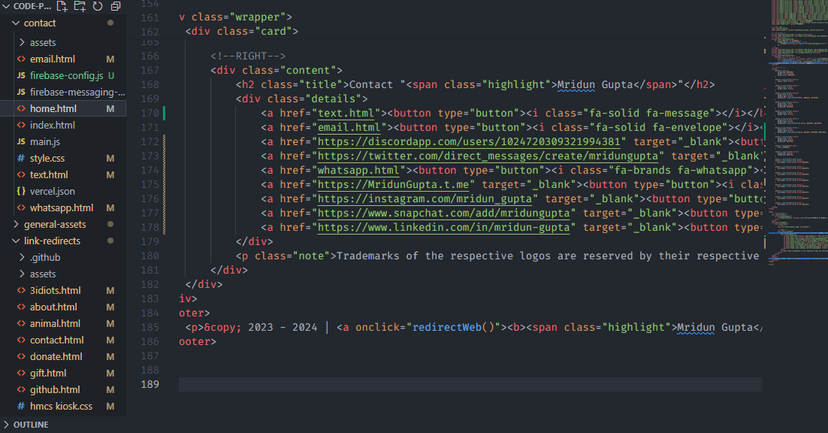Click the twitter.com direct_messages URL
Image resolution: width=828 pixels, height=433 pixels.
tap(488, 156)
